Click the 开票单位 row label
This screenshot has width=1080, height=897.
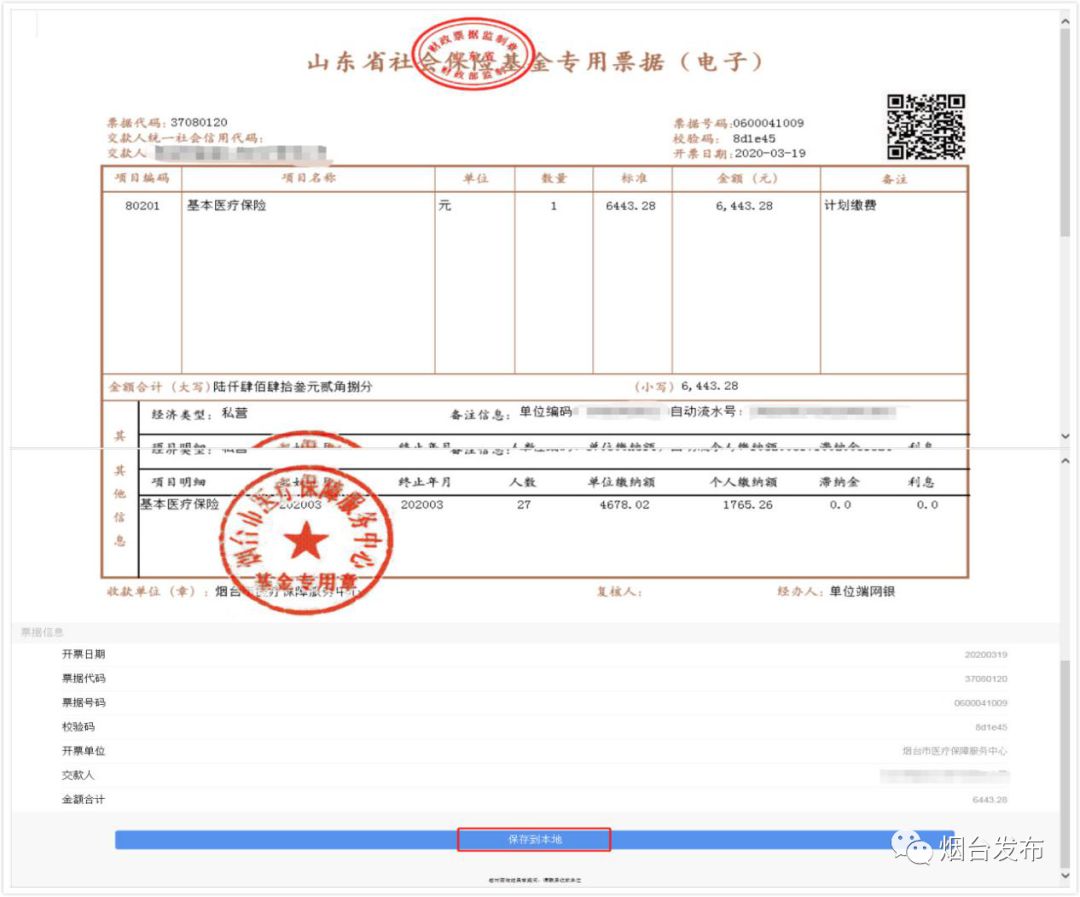[83, 750]
